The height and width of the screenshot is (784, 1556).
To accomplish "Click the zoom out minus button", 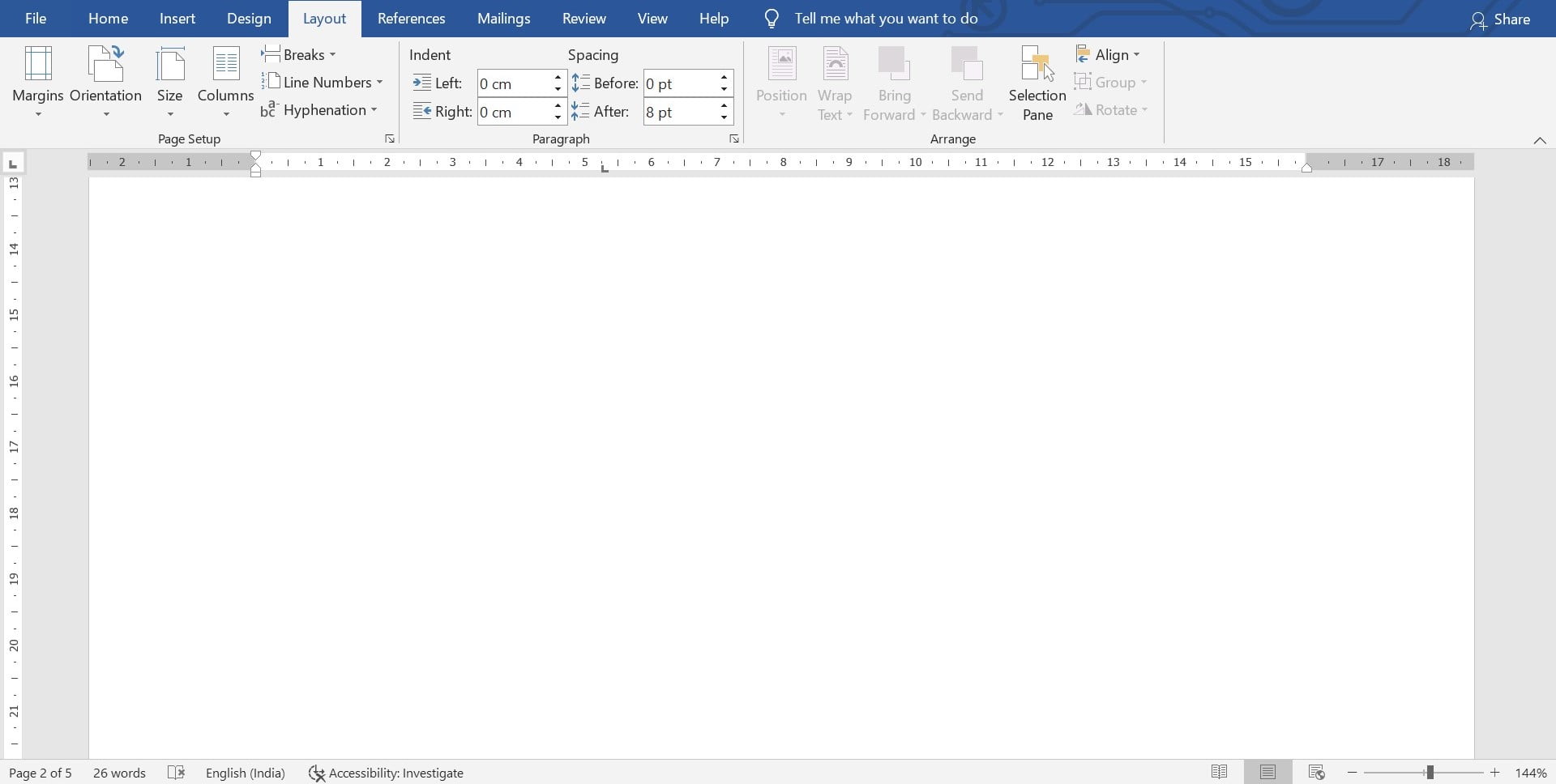I will [x=1352, y=773].
